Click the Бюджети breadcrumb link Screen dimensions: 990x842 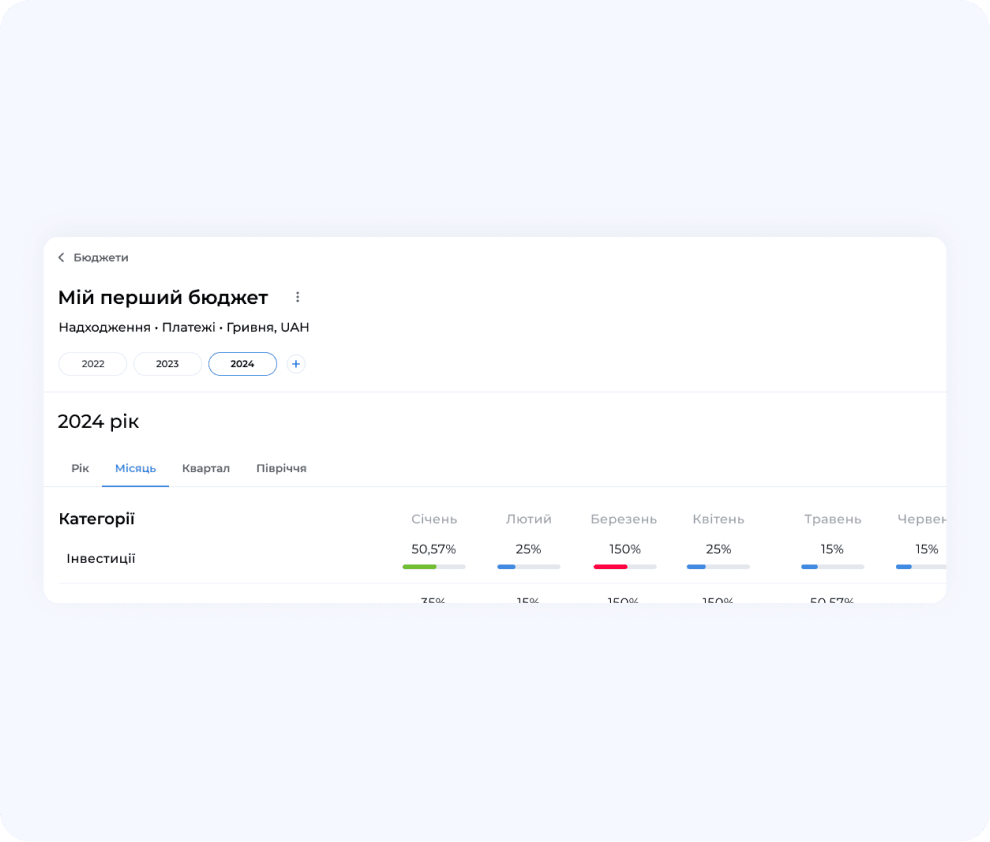click(x=100, y=258)
